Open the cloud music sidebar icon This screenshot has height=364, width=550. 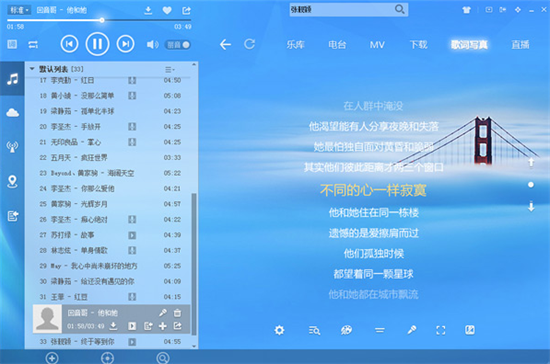12,113
